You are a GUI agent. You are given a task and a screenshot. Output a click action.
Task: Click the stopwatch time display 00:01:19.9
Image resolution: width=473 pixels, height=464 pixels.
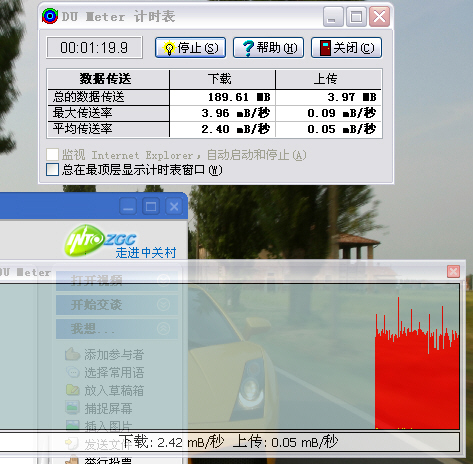[94, 48]
